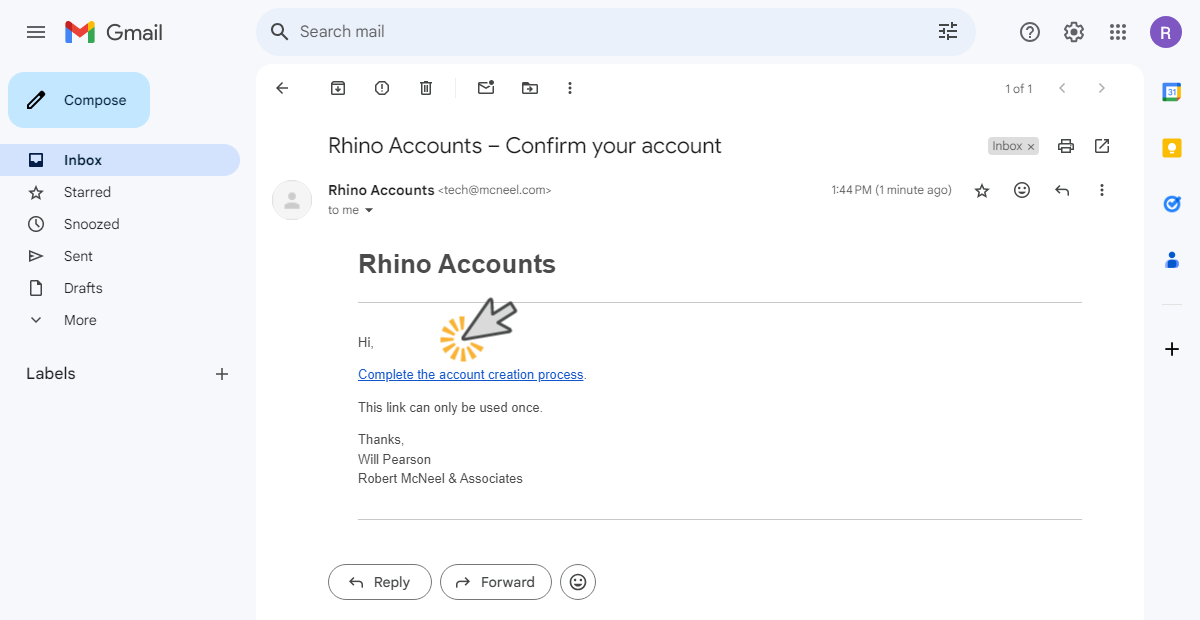Image resolution: width=1200 pixels, height=620 pixels.
Task: Go to the Sent folder
Action: [x=78, y=255]
